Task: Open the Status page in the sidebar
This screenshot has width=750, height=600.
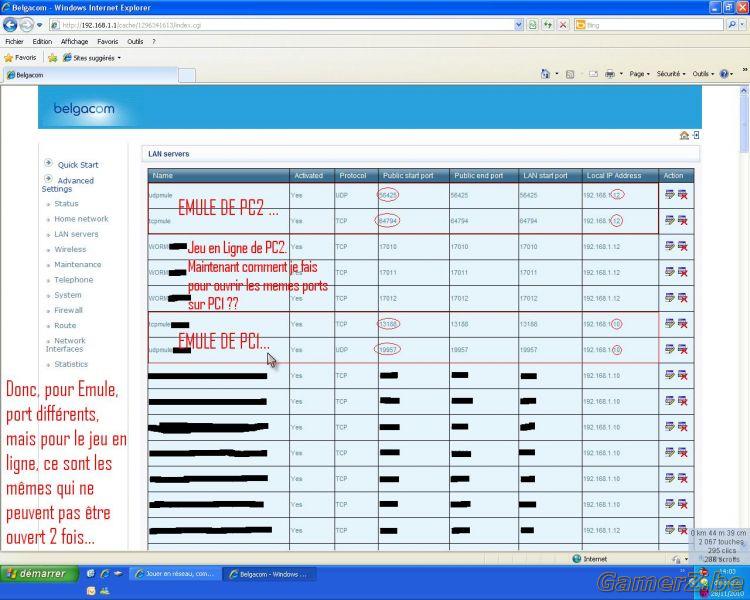Action: click(x=66, y=203)
